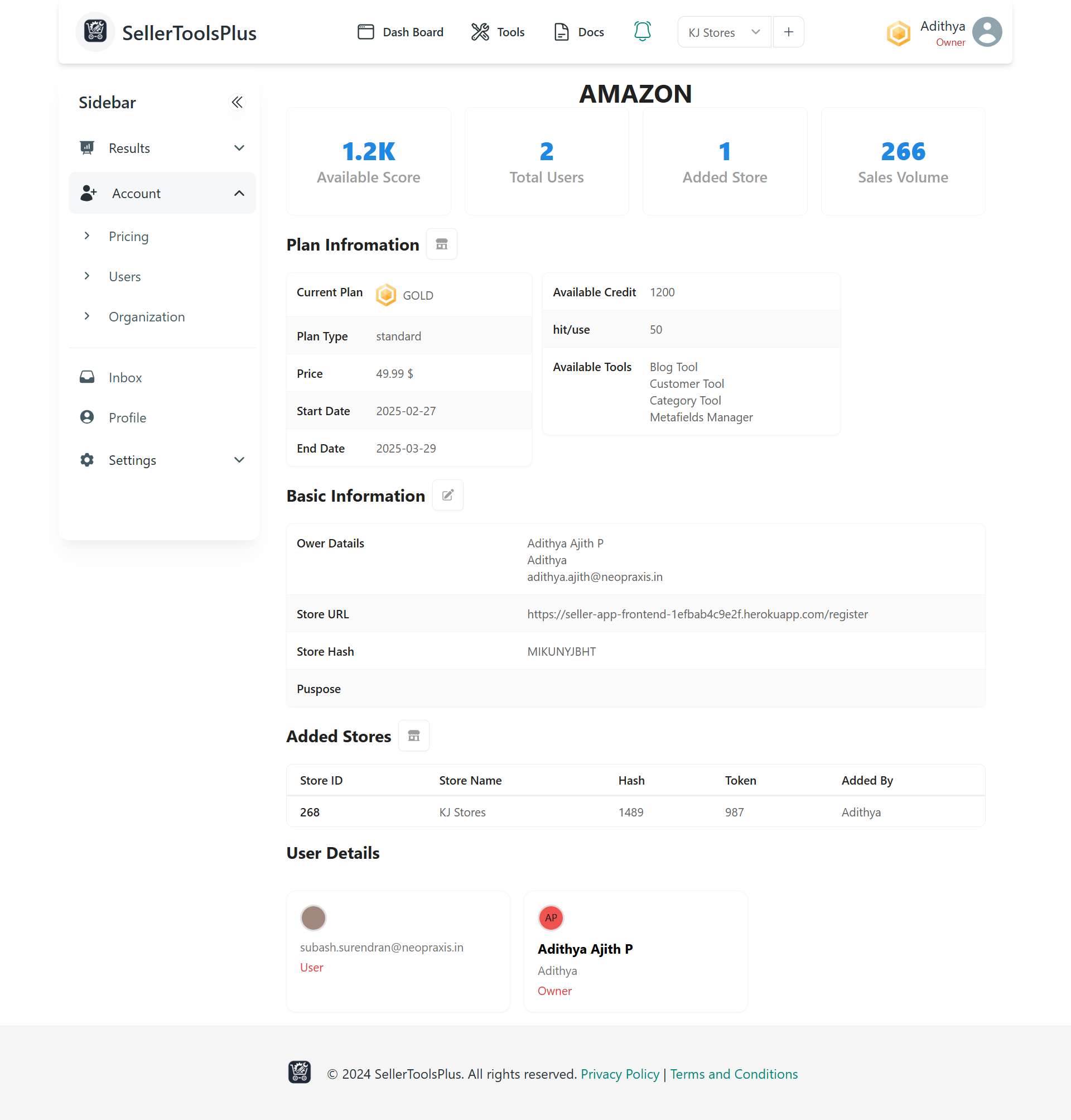Select the MIKUNYJBHT store hash value
This screenshot has width=1071, height=1120.
(561, 652)
